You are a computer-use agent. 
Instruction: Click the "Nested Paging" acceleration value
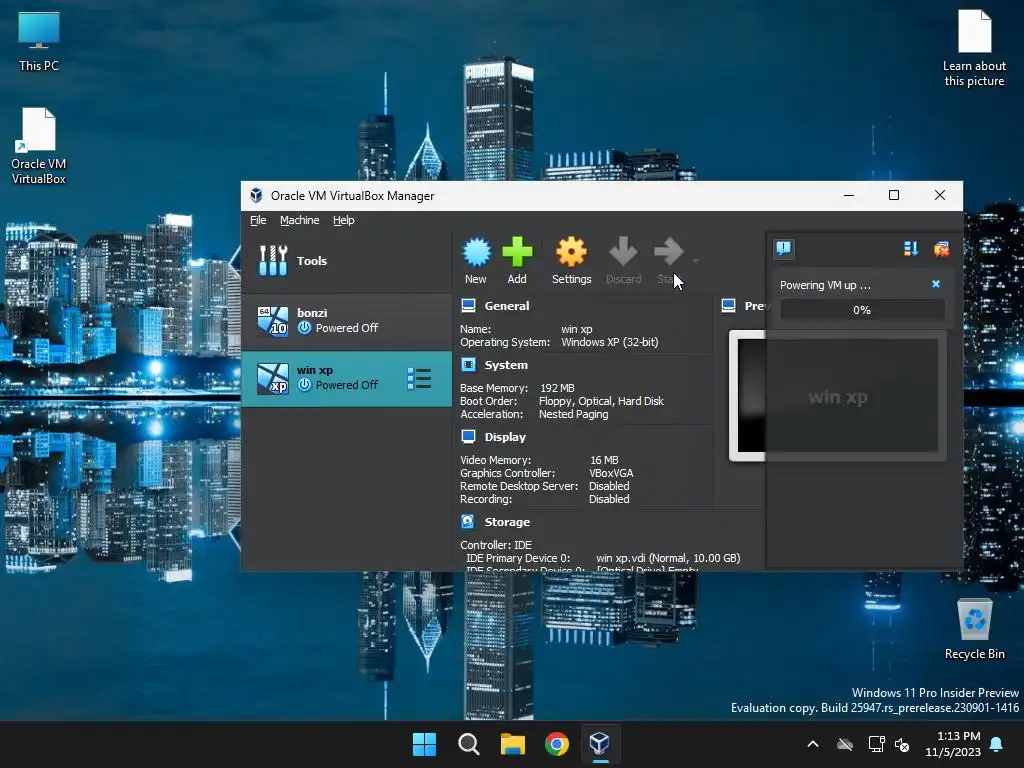(573, 414)
